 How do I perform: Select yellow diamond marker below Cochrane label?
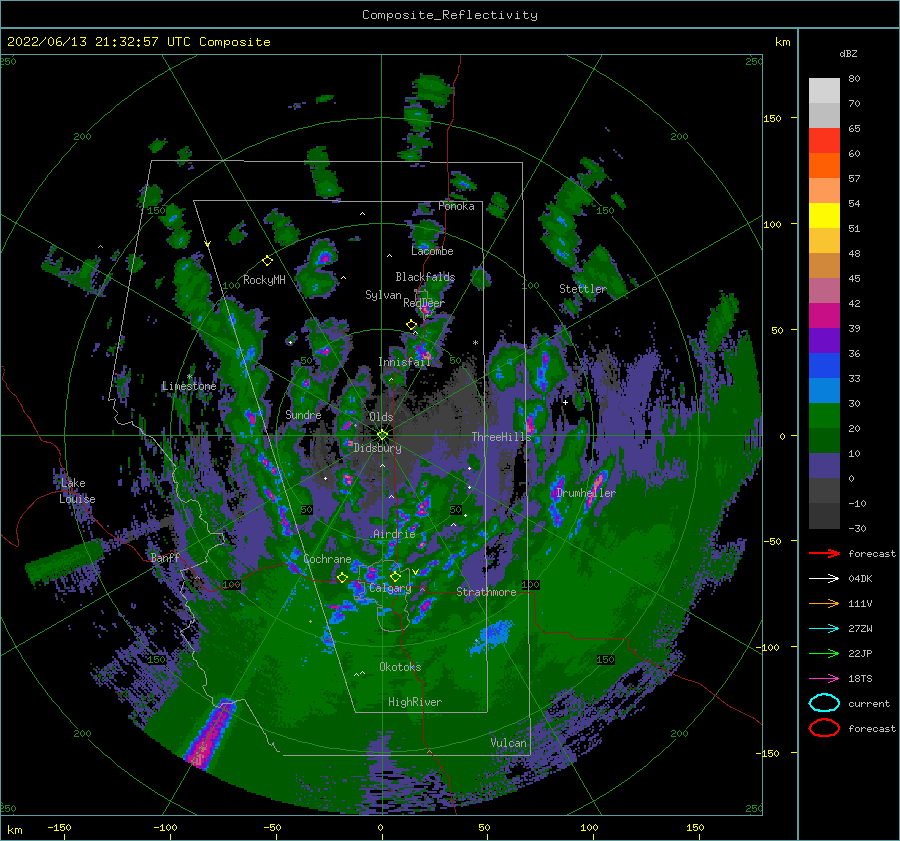[342, 577]
